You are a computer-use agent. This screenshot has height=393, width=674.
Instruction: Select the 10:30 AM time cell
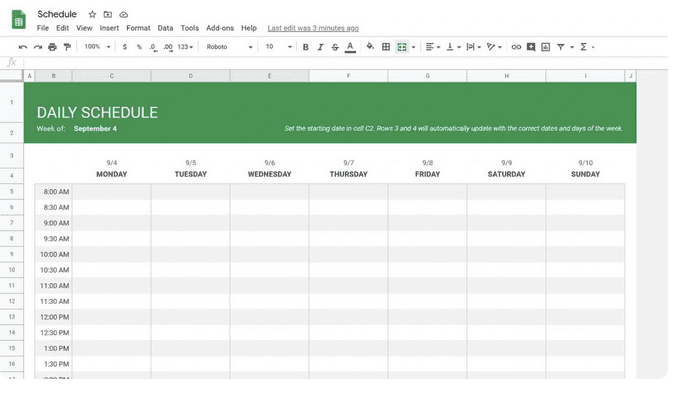point(54,270)
